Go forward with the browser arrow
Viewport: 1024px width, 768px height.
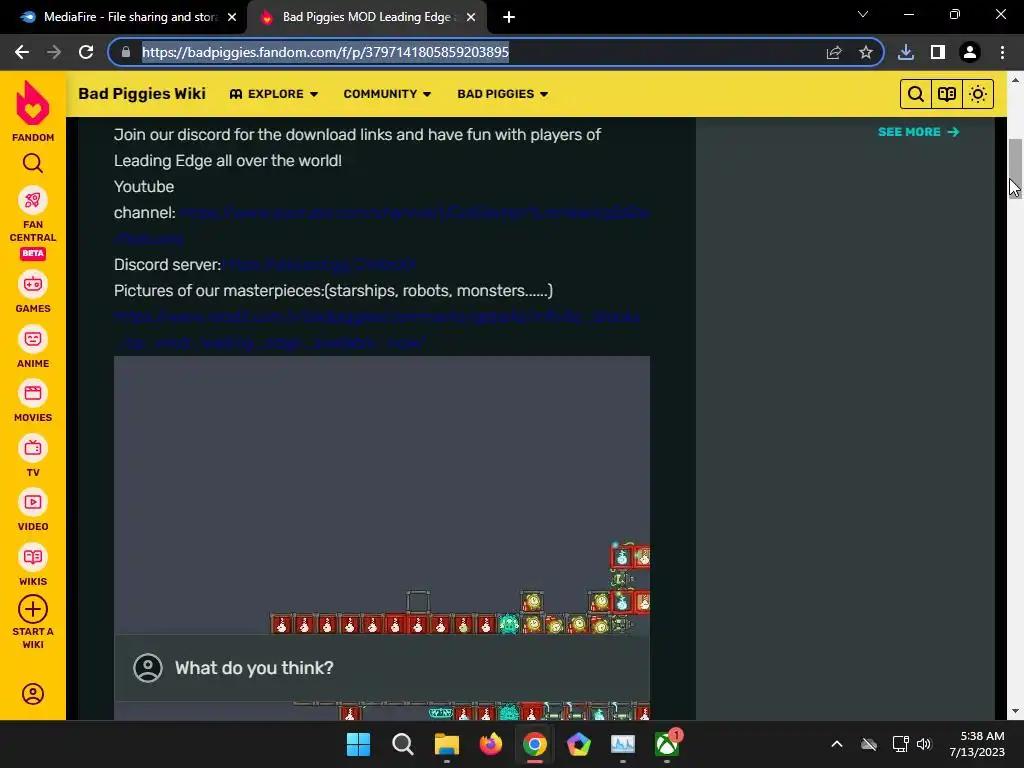[54, 52]
